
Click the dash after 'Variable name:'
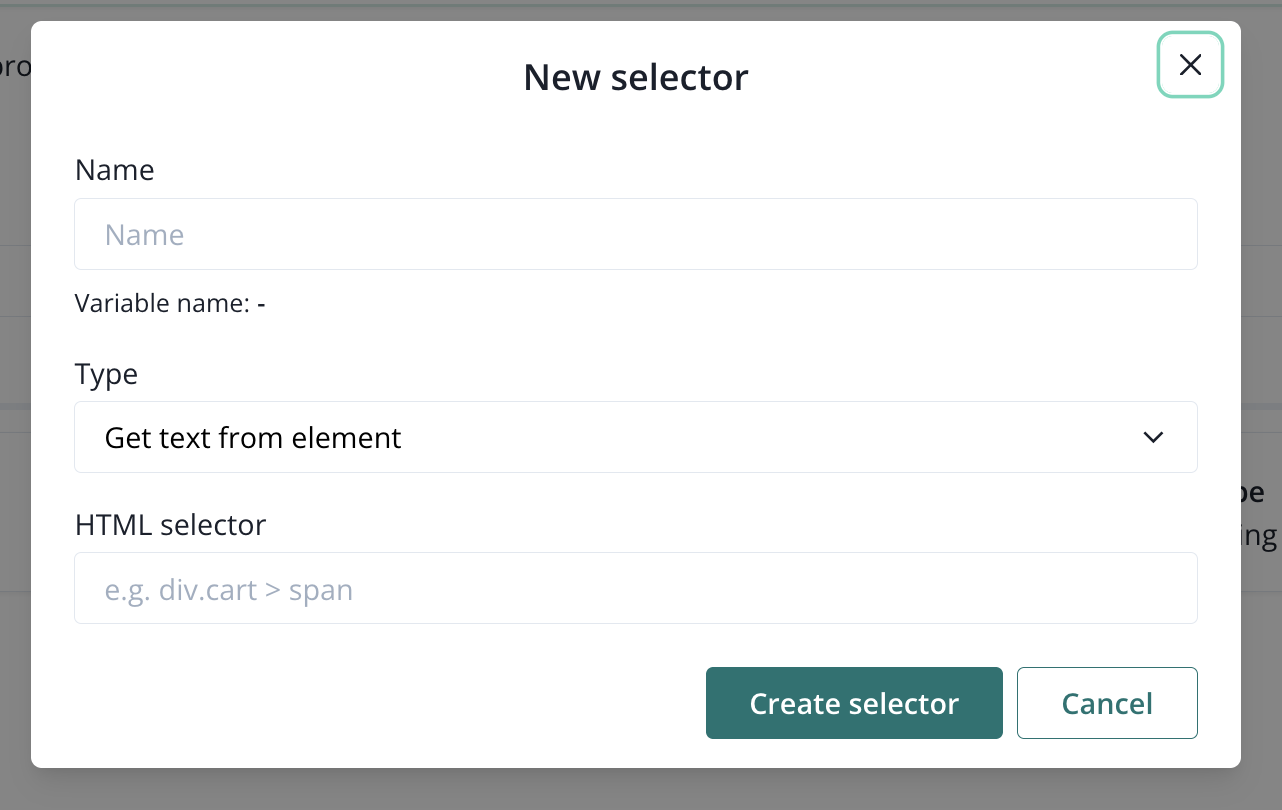point(261,303)
